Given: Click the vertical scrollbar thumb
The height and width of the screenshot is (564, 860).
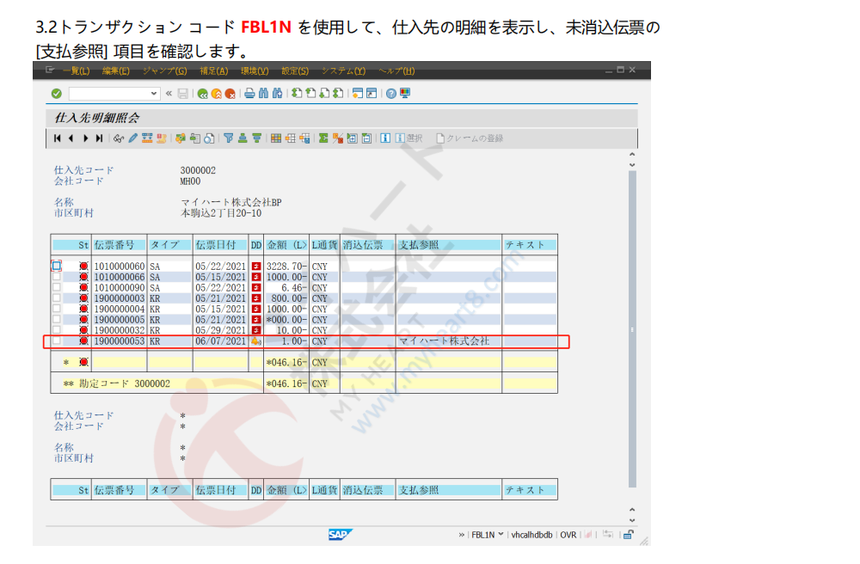Looking at the screenshot, I should coord(632,329).
